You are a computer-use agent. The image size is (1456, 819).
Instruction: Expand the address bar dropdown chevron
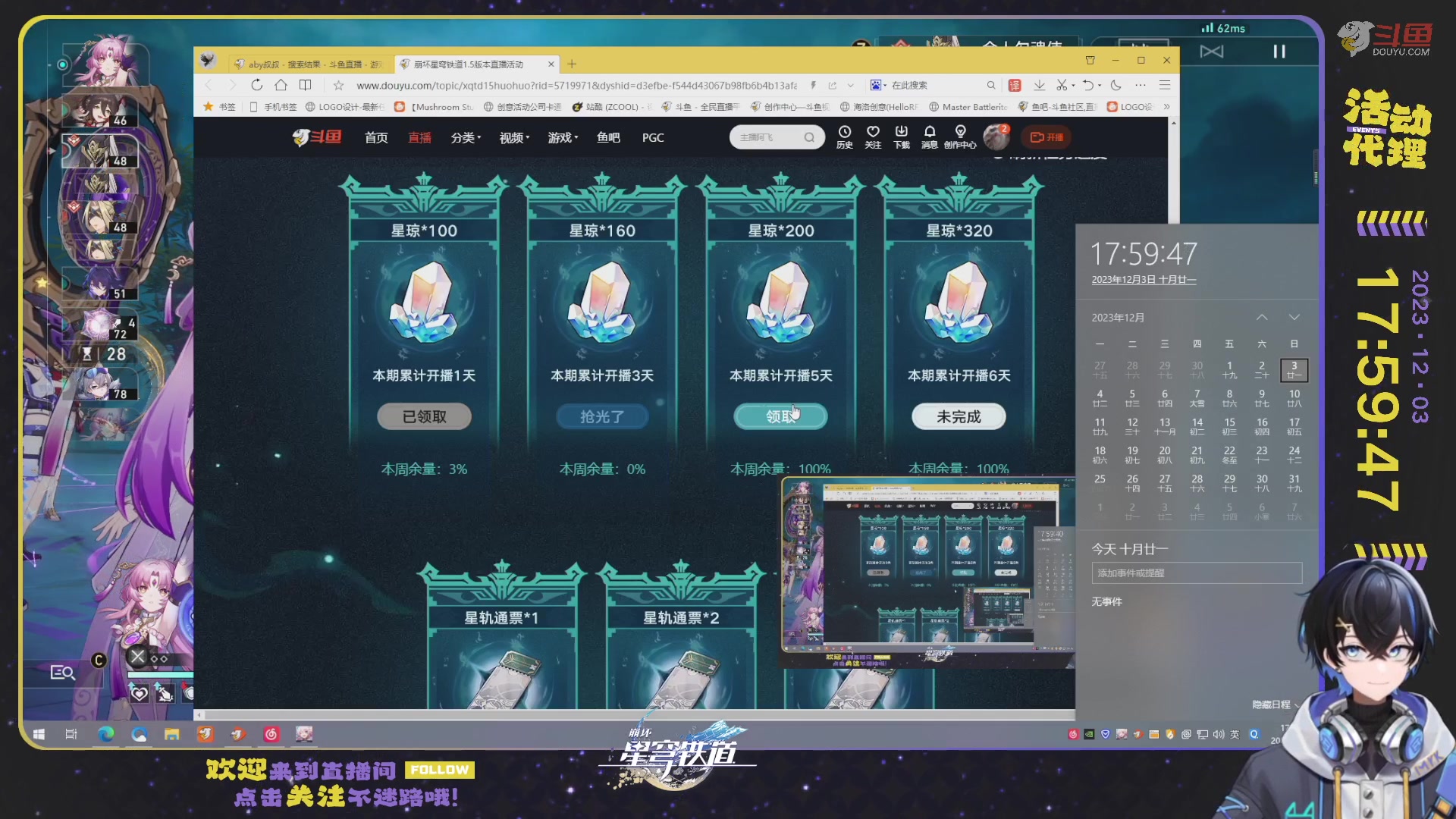[851, 85]
